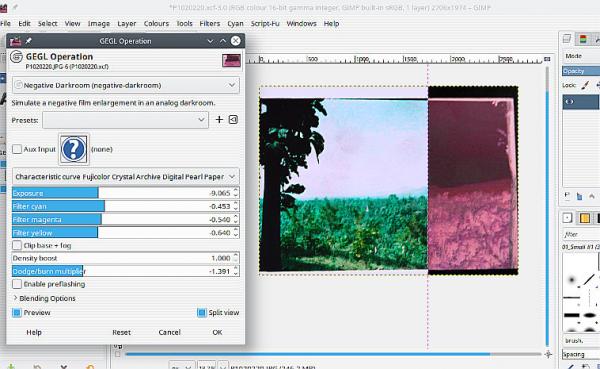Switch to the Patterns tab icon

584,218
